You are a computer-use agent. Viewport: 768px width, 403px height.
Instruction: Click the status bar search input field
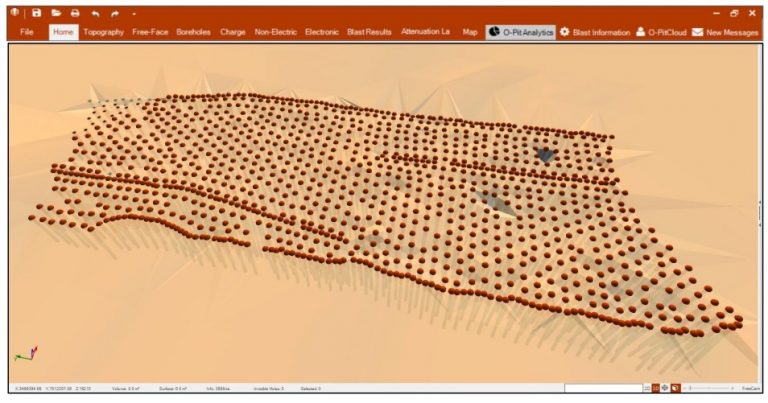click(x=602, y=388)
